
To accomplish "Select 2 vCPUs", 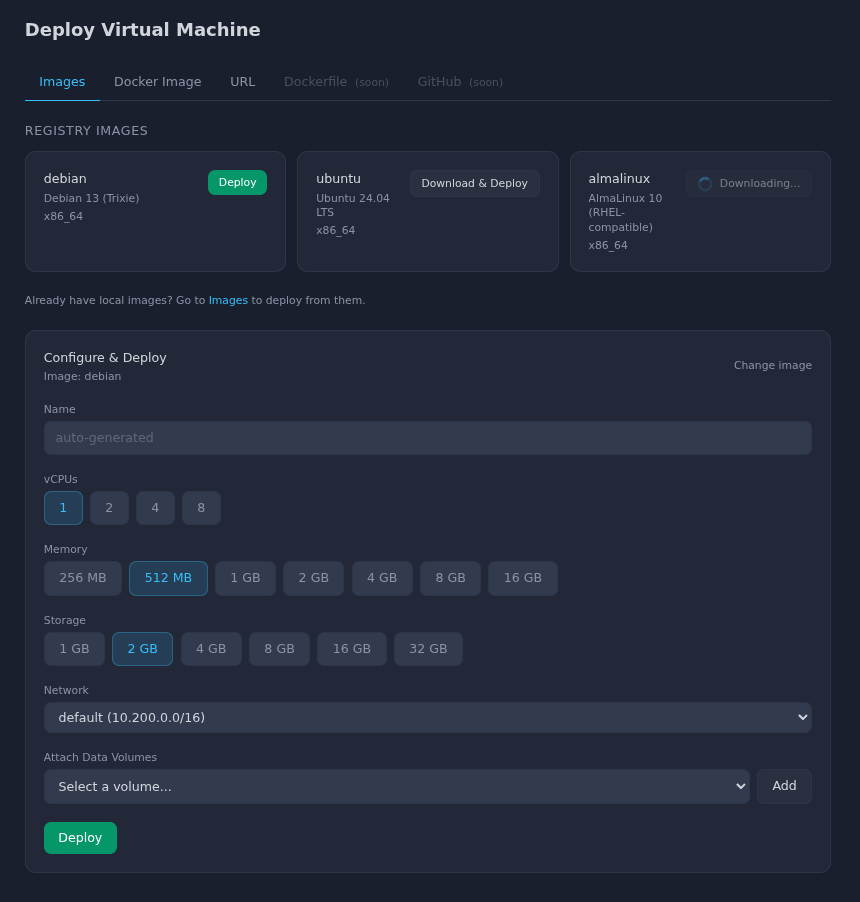I will pyautogui.click(x=109, y=508).
